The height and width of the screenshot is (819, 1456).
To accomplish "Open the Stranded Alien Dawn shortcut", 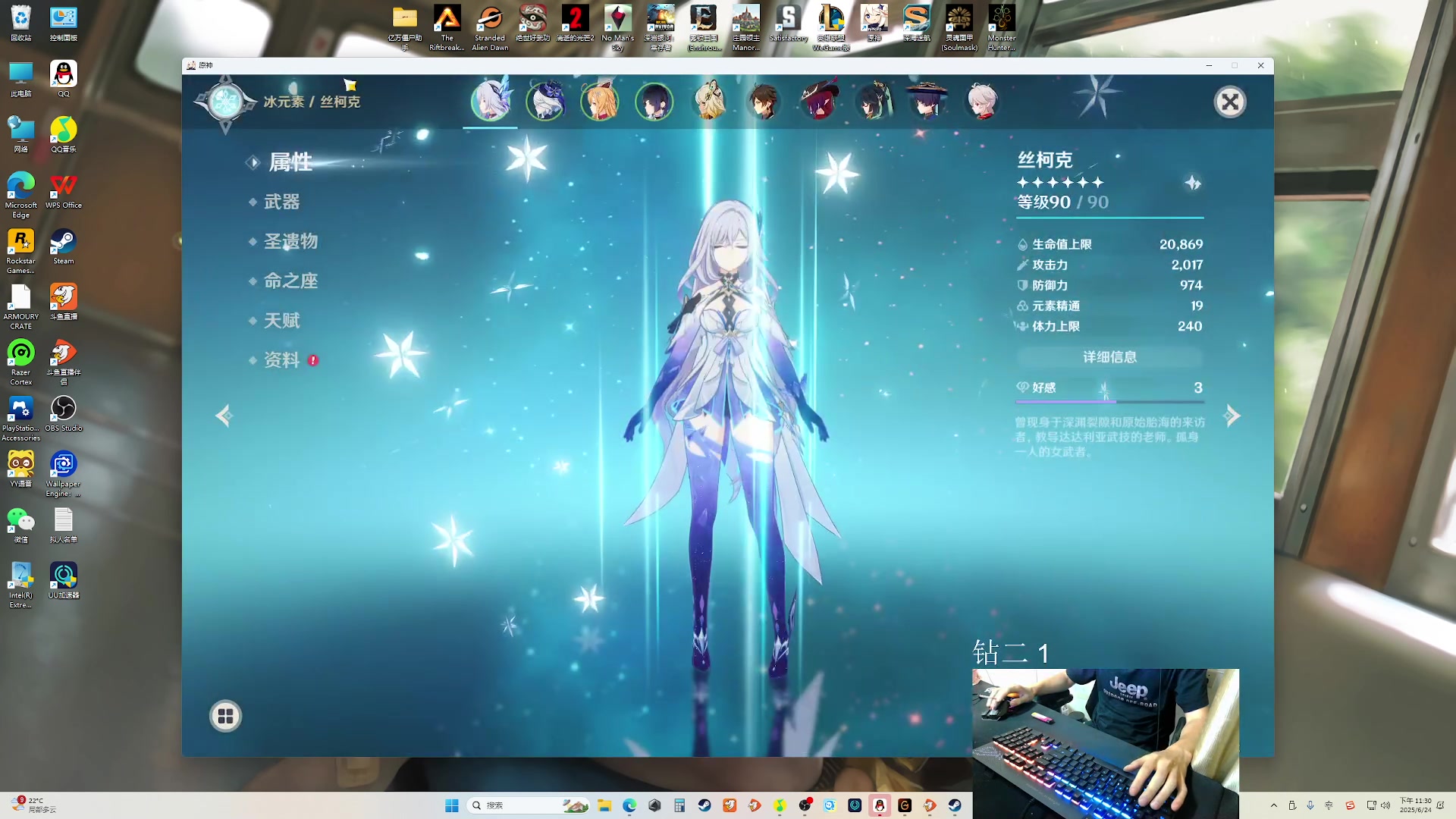I will [490, 28].
